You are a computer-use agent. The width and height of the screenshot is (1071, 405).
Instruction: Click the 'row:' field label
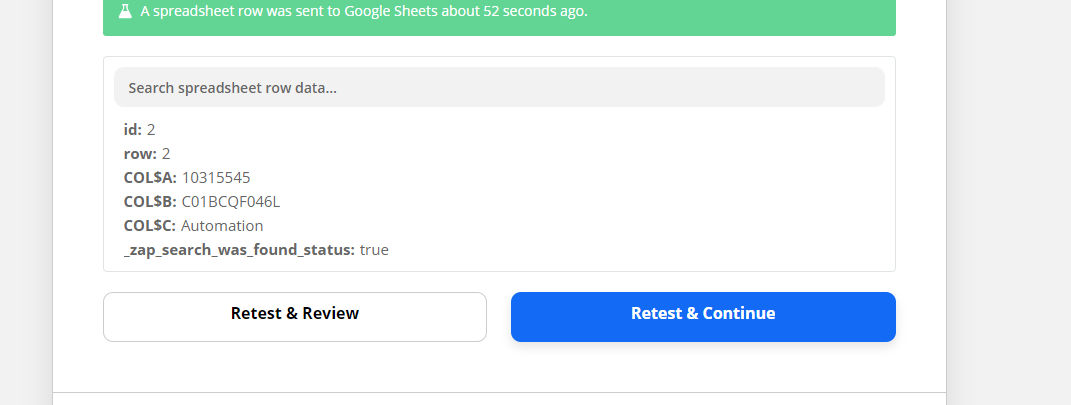[x=140, y=154]
